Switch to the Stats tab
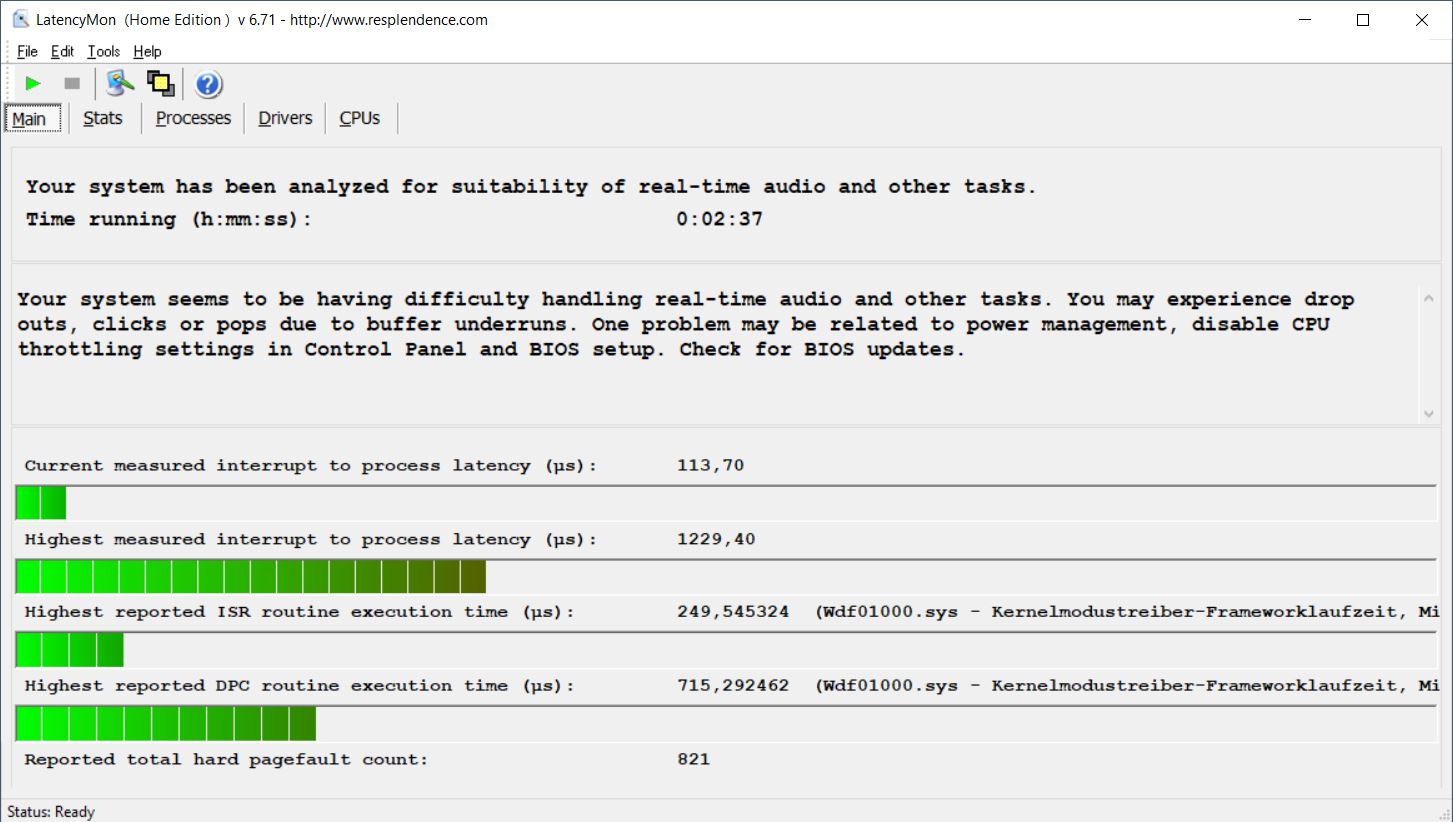 point(103,118)
